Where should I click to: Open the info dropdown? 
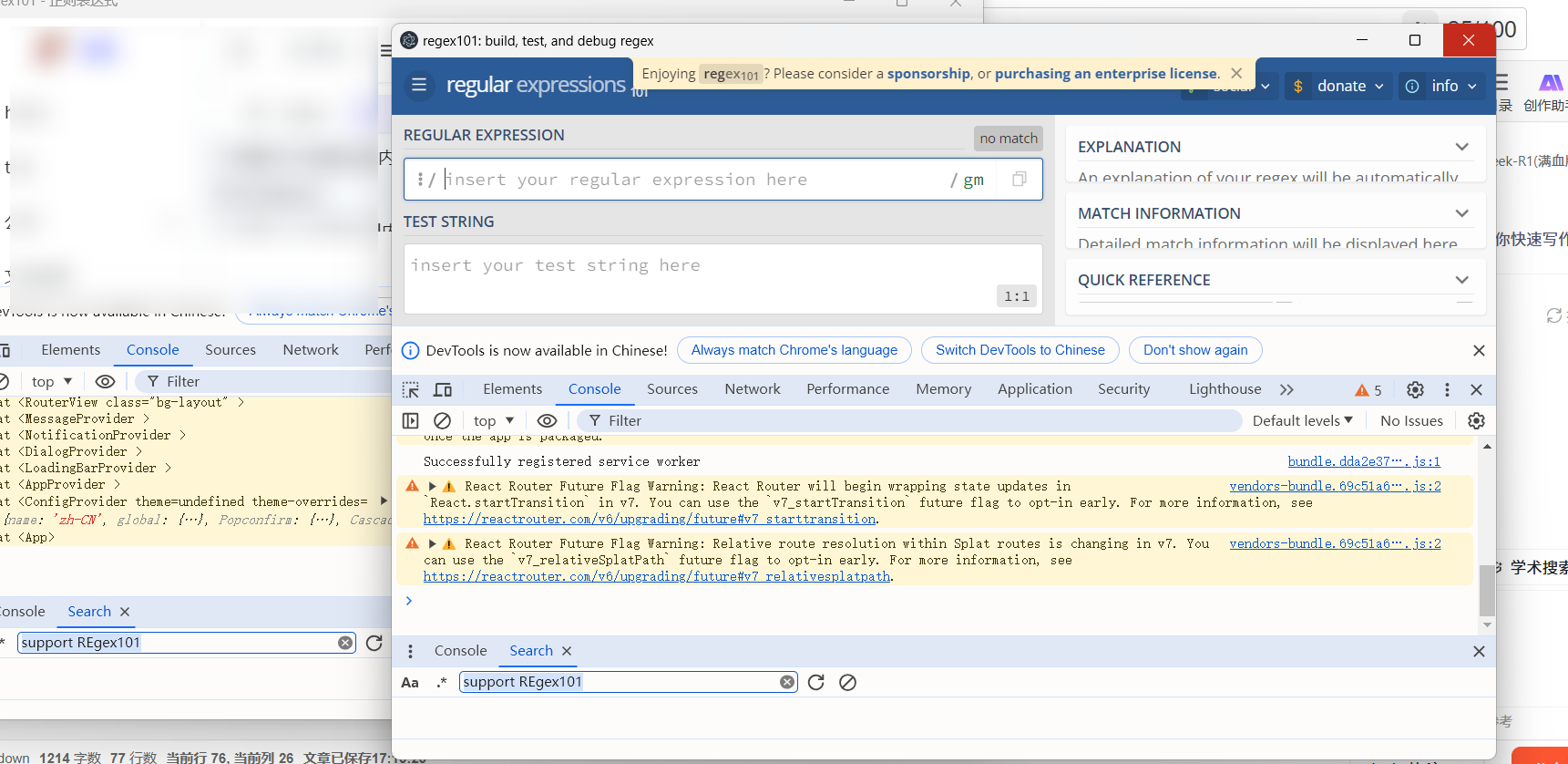[1442, 86]
